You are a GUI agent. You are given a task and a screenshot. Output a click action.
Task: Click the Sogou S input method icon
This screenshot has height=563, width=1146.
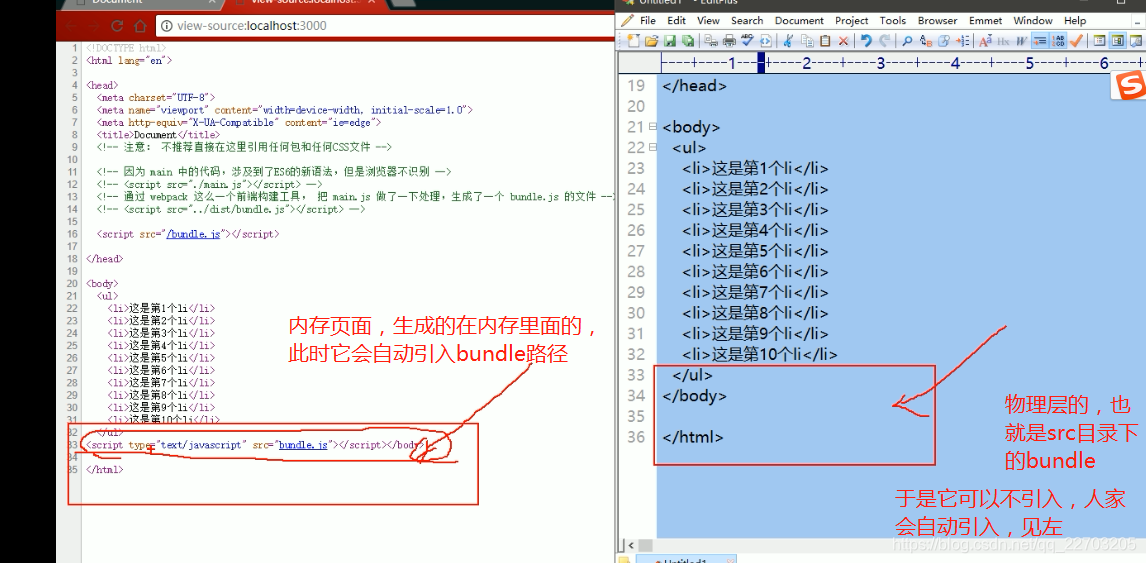[1129, 84]
